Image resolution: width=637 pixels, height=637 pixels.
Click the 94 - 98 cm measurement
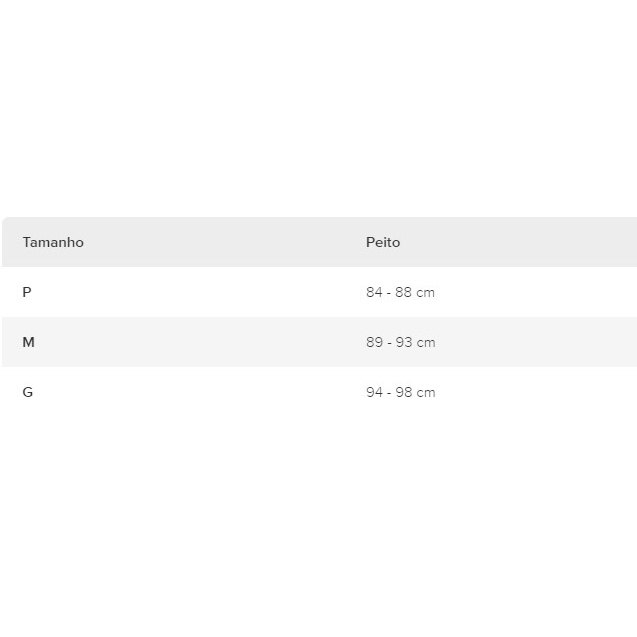pyautogui.click(x=400, y=392)
